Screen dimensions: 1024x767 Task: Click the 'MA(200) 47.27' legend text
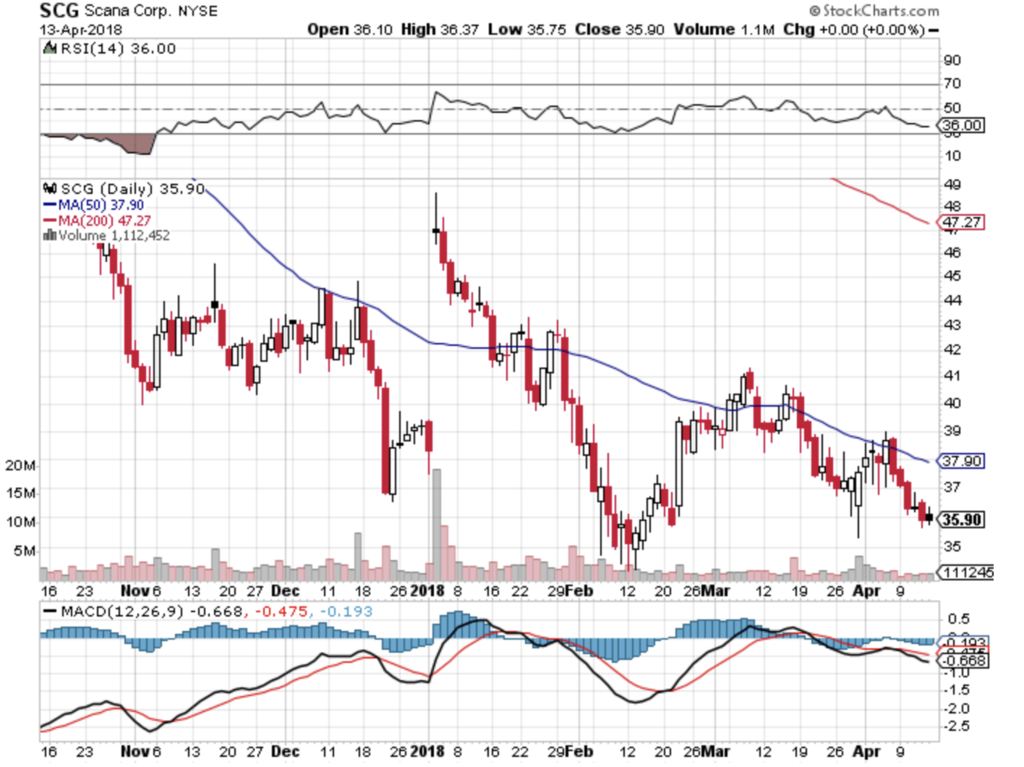click(x=104, y=220)
